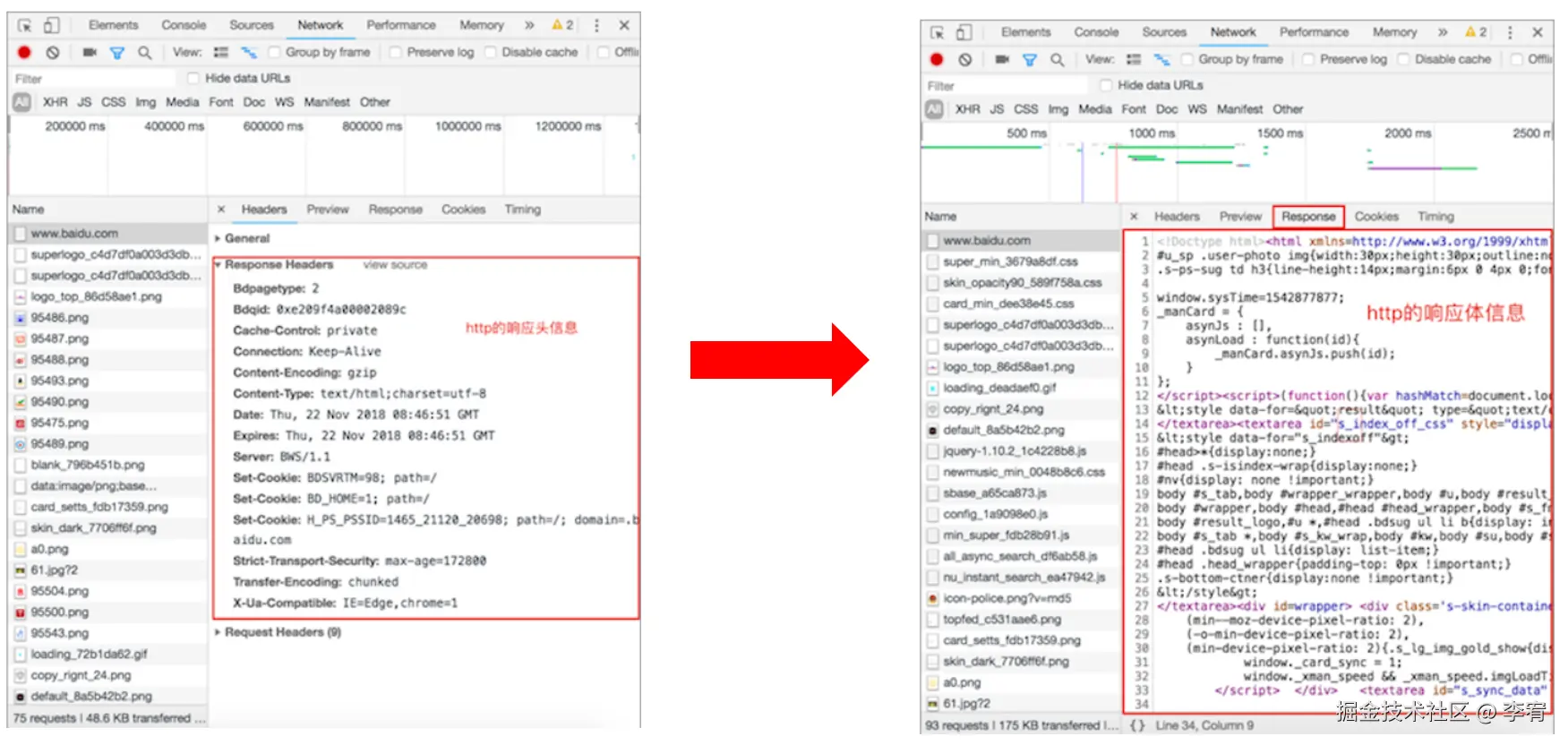The height and width of the screenshot is (745, 1568).
Task: Clear network log icon in right window
Action: 964,59
